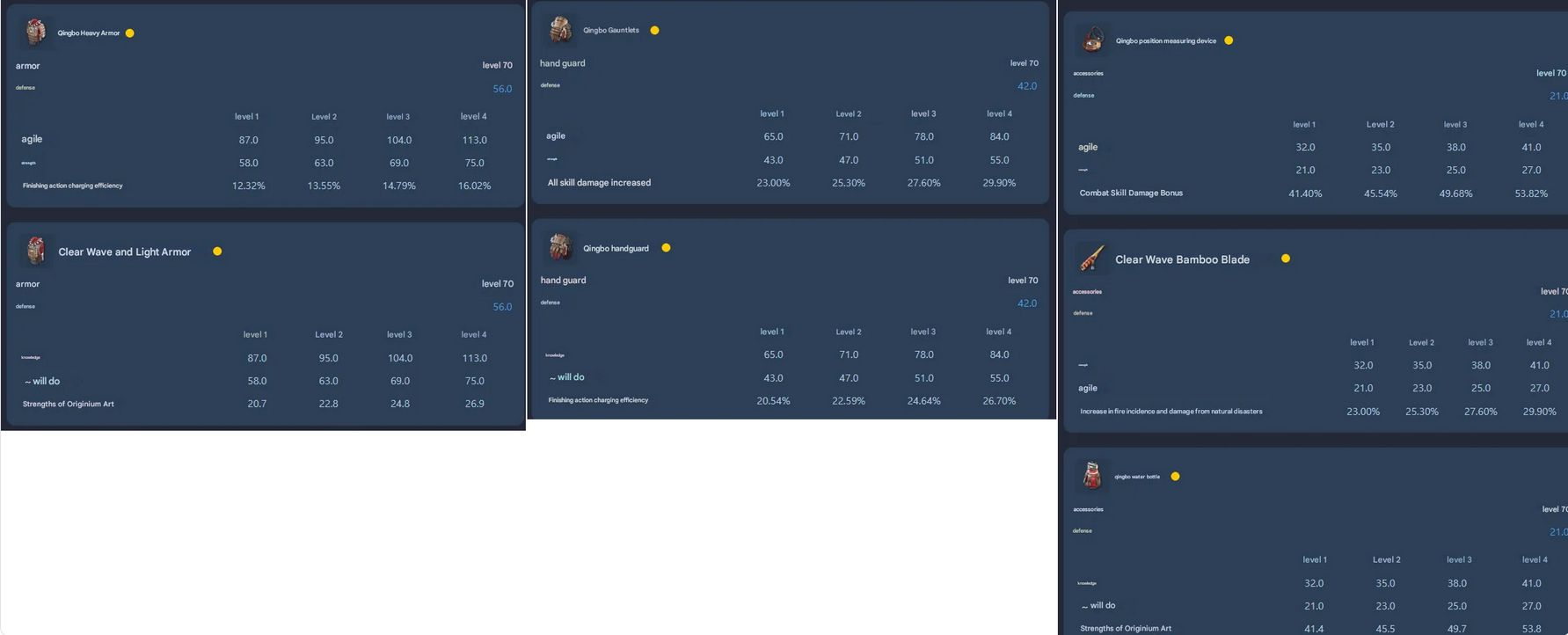Click yellow dot next to Clear Wave and Light Armor
The image size is (1568, 635).
217,252
